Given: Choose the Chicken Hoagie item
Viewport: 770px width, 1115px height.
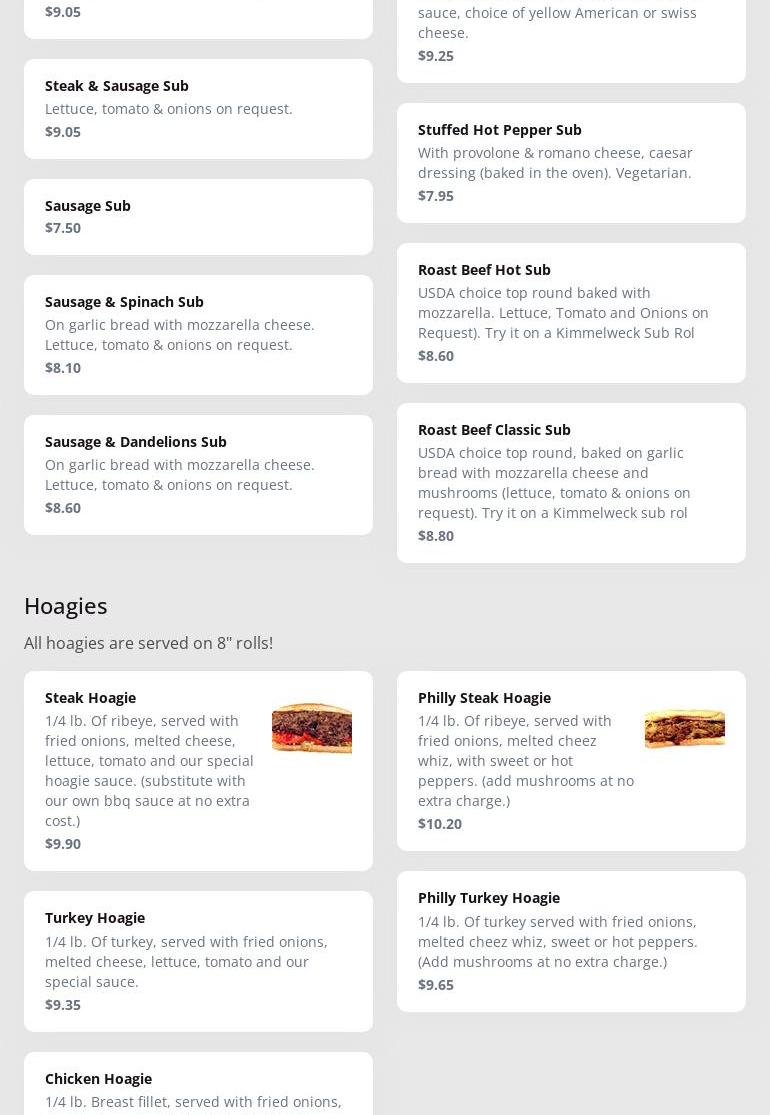Looking at the screenshot, I should click(x=198, y=1085).
